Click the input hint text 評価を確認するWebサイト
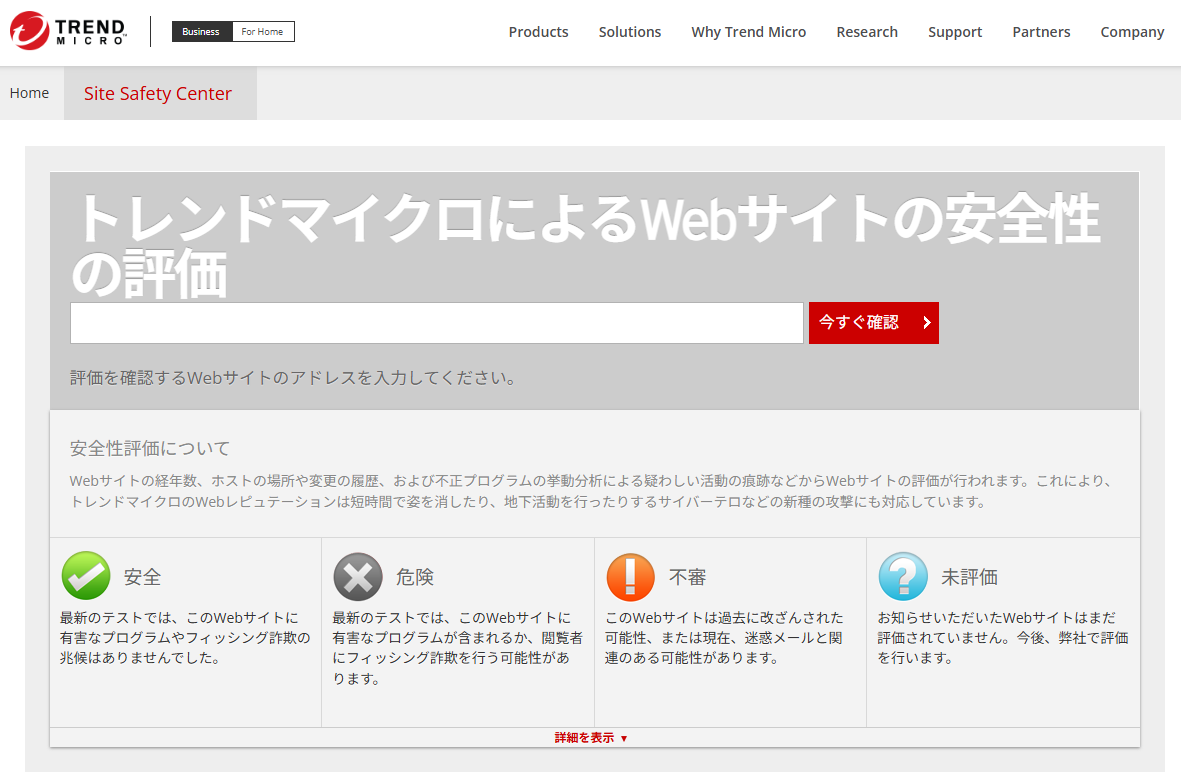 (293, 377)
